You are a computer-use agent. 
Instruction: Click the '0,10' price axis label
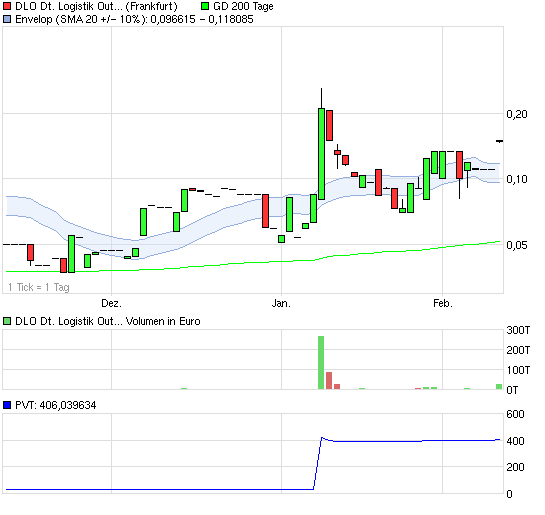click(x=517, y=179)
